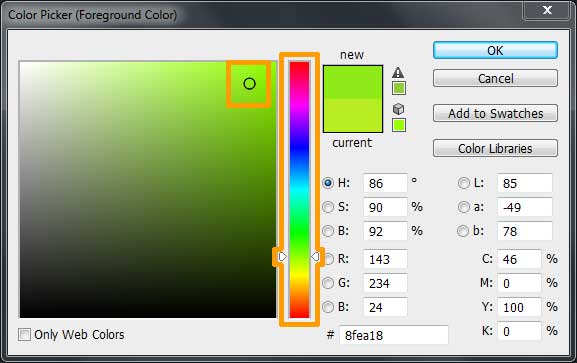Click the out-of-gamut warning triangle icon
The height and width of the screenshot is (363, 577).
coord(398,72)
